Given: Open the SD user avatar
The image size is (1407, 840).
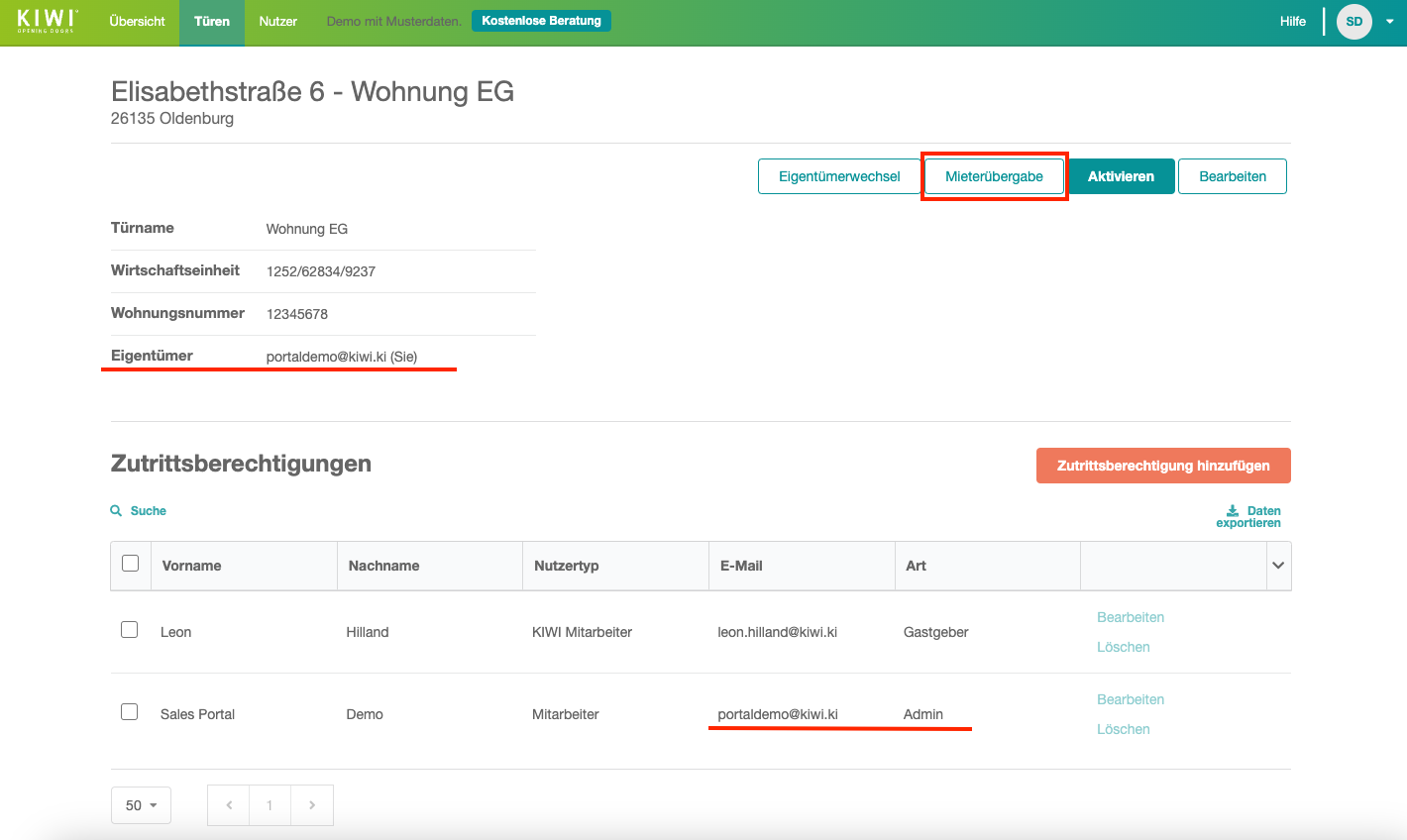Looking at the screenshot, I should [x=1353, y=22].
